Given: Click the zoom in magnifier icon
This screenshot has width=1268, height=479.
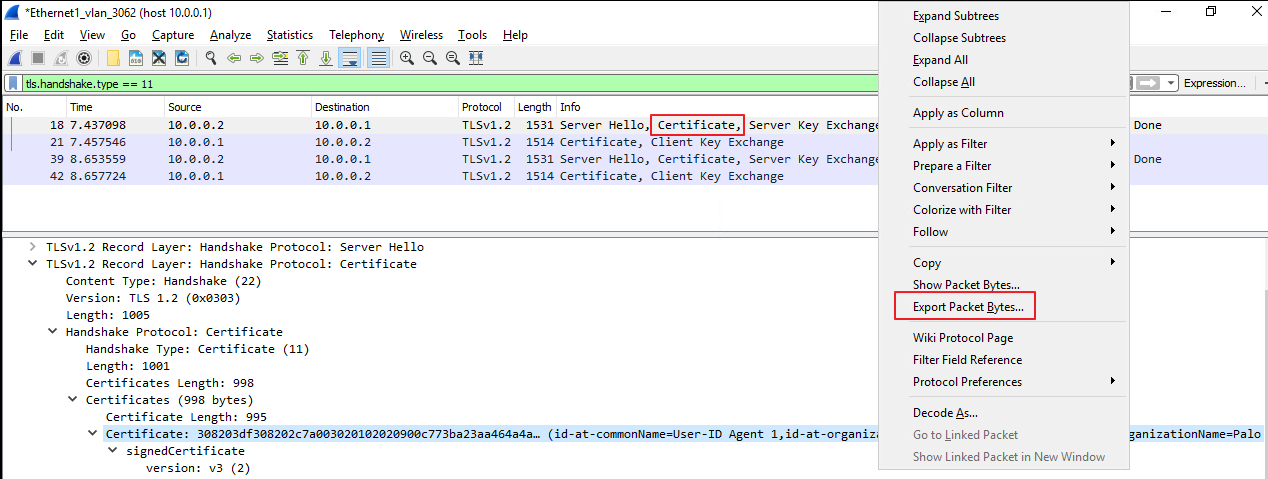Looking at the screenshot, I should (x=407, y=58).
